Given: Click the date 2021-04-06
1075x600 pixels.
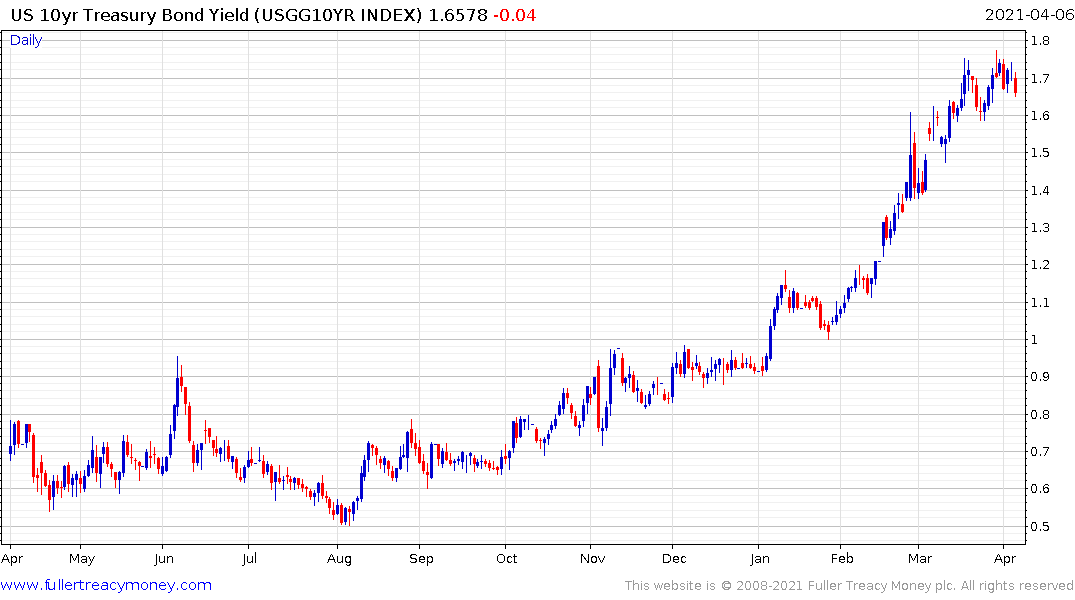Looking at the screenshot, I should (1029, 15).
